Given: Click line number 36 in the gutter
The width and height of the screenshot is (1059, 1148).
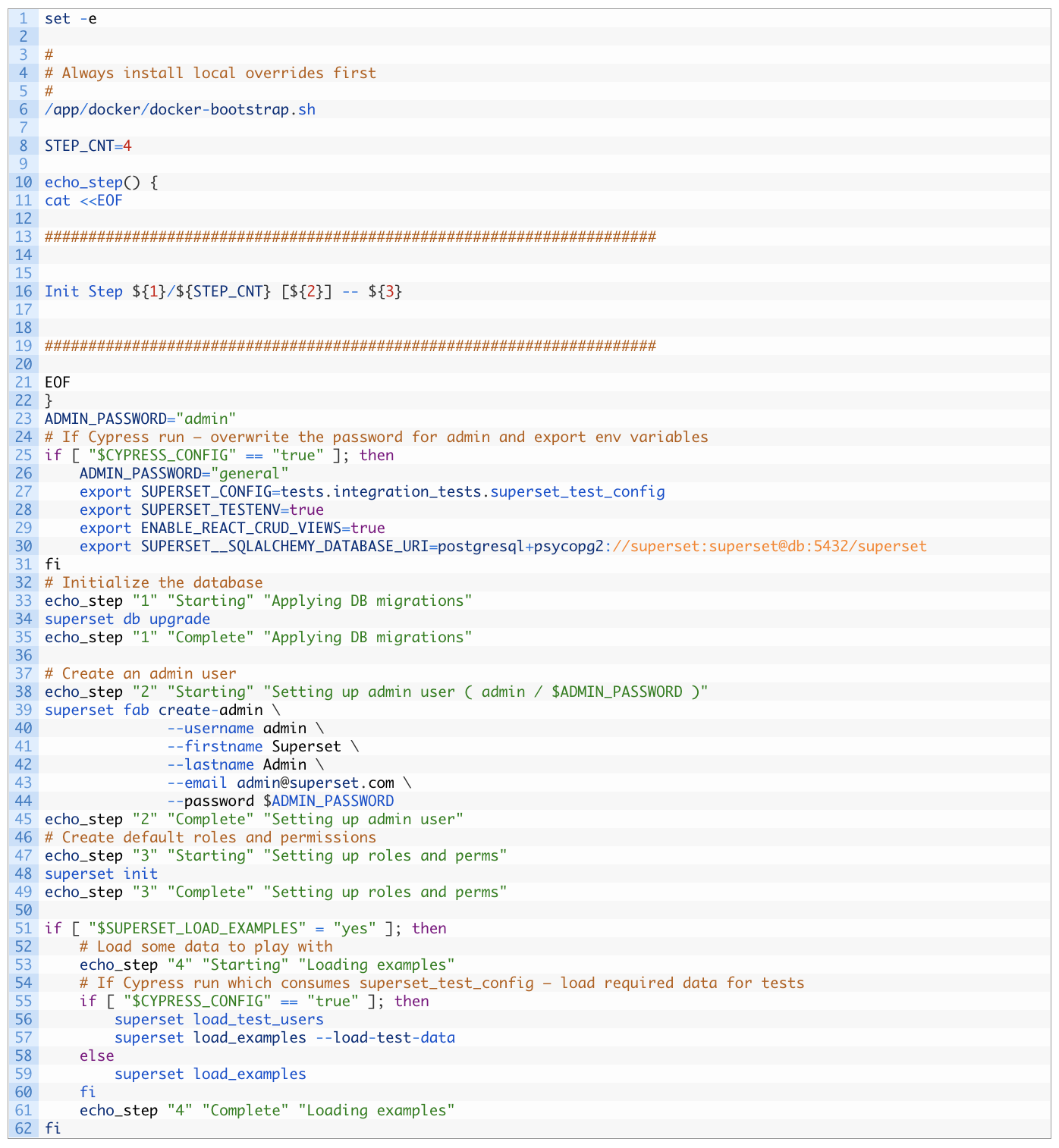Looking at the screenshot, I should pyautogui.click(x=24, y=655).
